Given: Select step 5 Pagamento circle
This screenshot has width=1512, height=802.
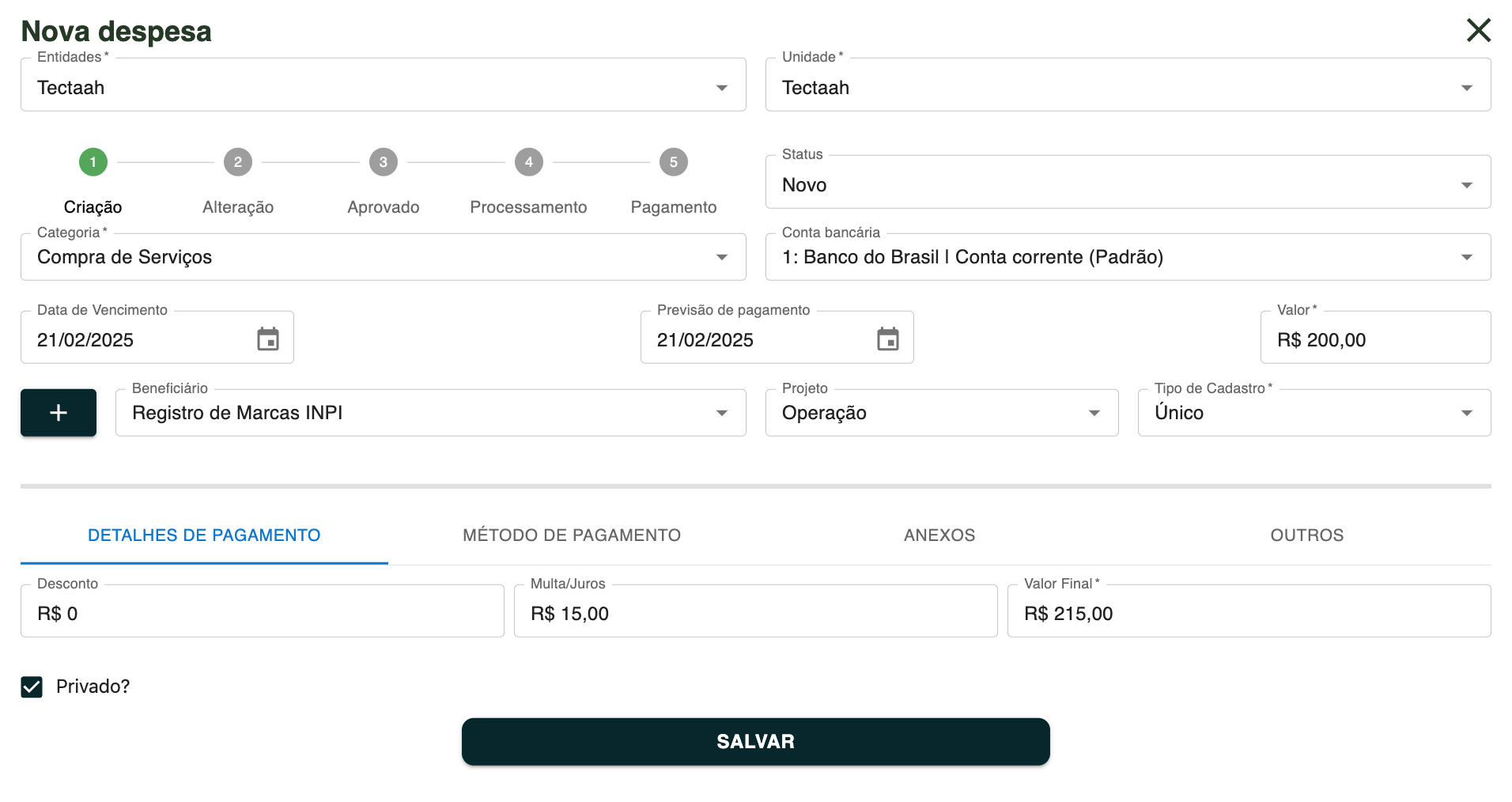Looking at the screenshot, I should [x=673, y=162].
